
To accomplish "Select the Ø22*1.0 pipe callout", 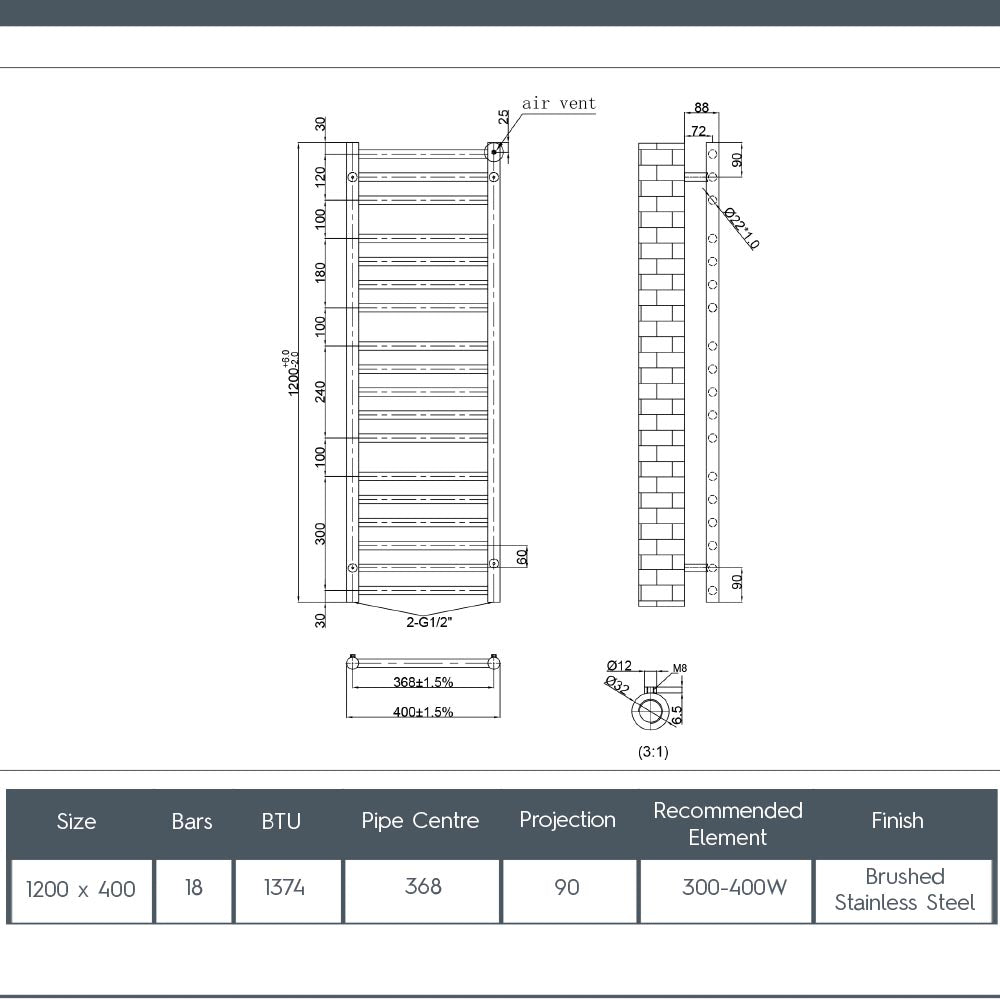I will pos(740,228).
